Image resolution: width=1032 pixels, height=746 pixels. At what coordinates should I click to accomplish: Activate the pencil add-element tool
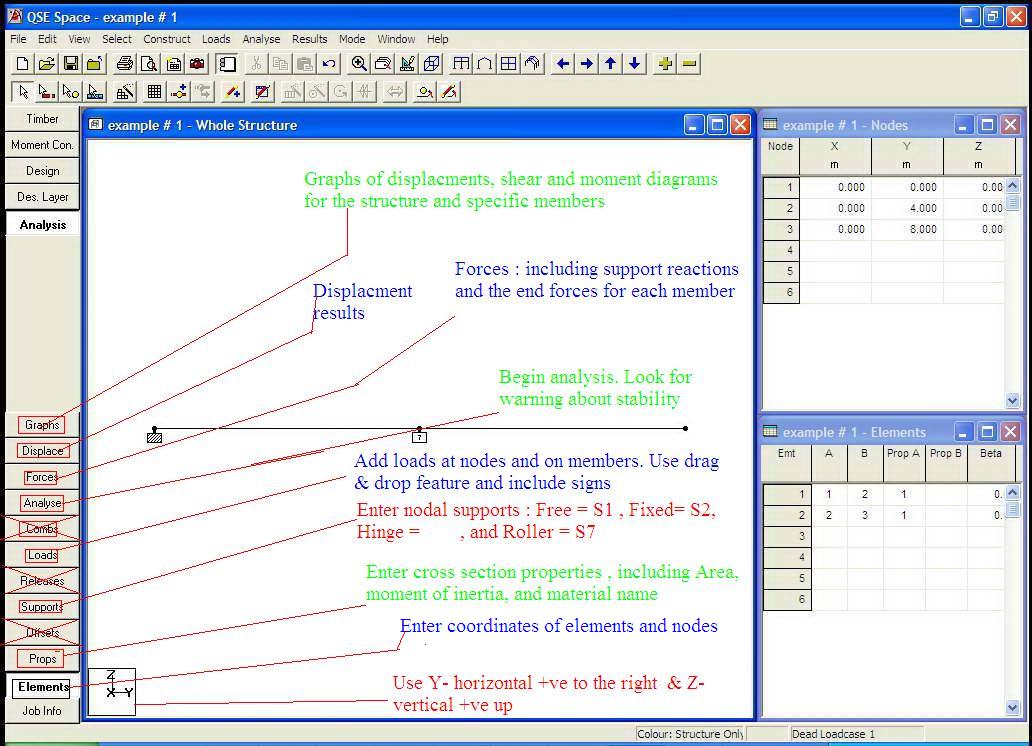coord(232,92)
